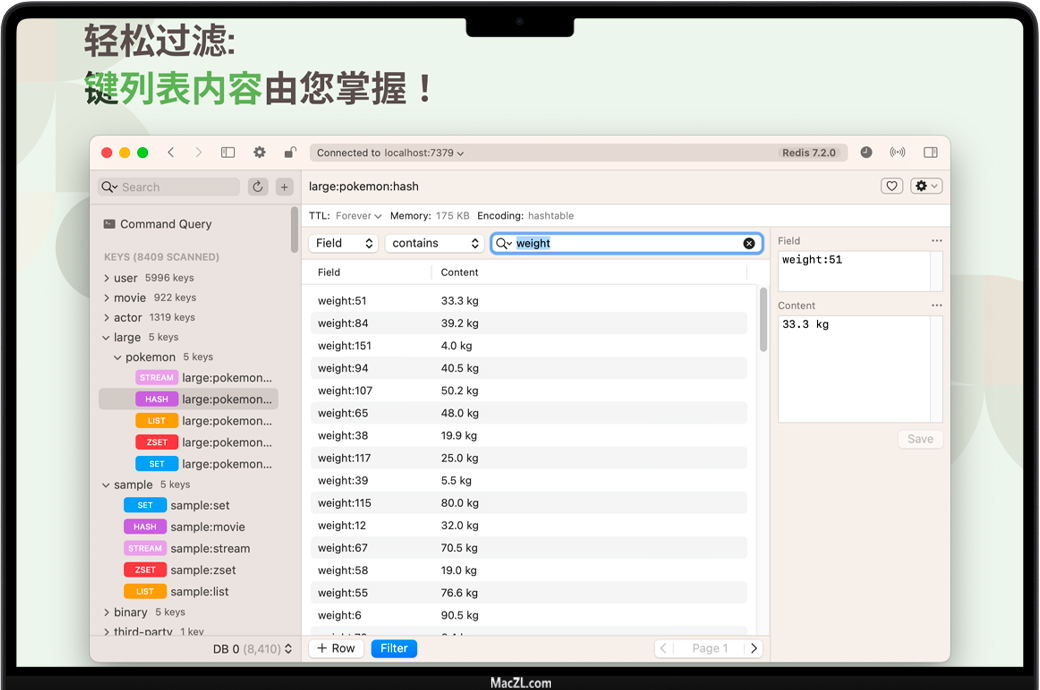Viewport: 1040px width, 690px height.
Task: Open the settings gear in the toolbar
Action: point(259,153)
